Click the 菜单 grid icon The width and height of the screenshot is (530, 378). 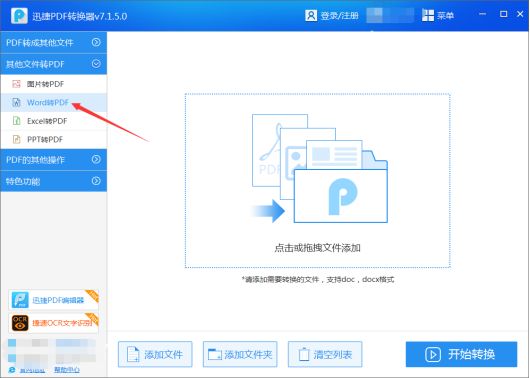428,15
